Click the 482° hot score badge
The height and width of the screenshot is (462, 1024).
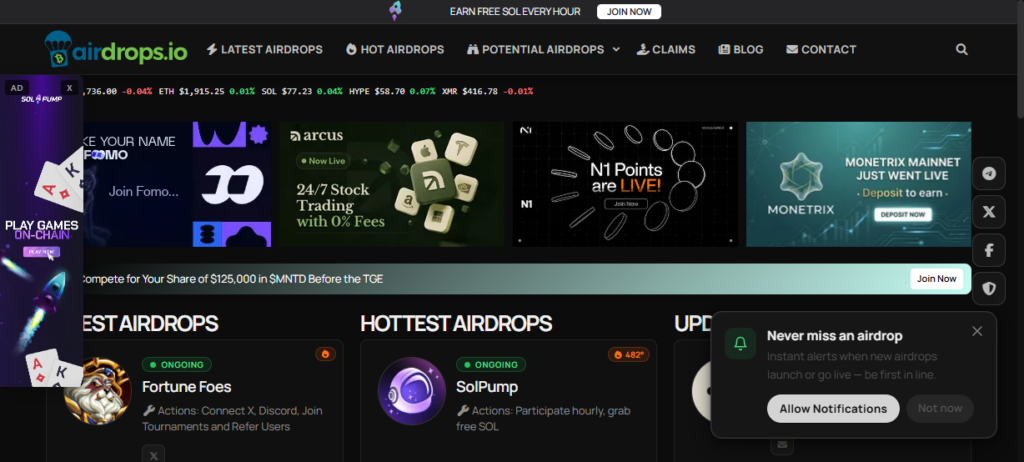(x=628, y=354)
